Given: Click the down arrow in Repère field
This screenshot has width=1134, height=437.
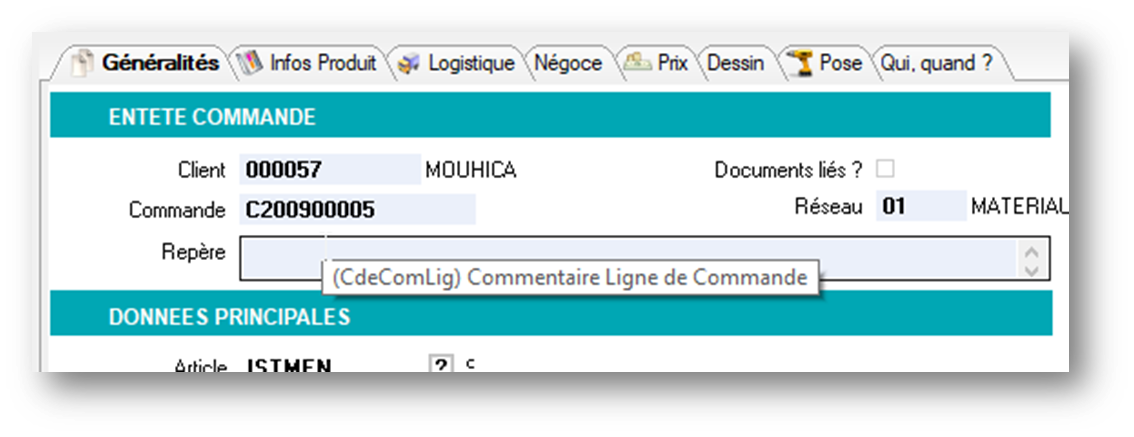Looking at the screenshot, I should [x=1033, y=268].
